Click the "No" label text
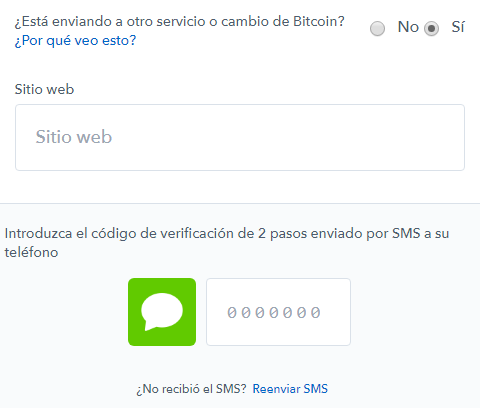Screen dimensions: 480x408 coord(408,27)
